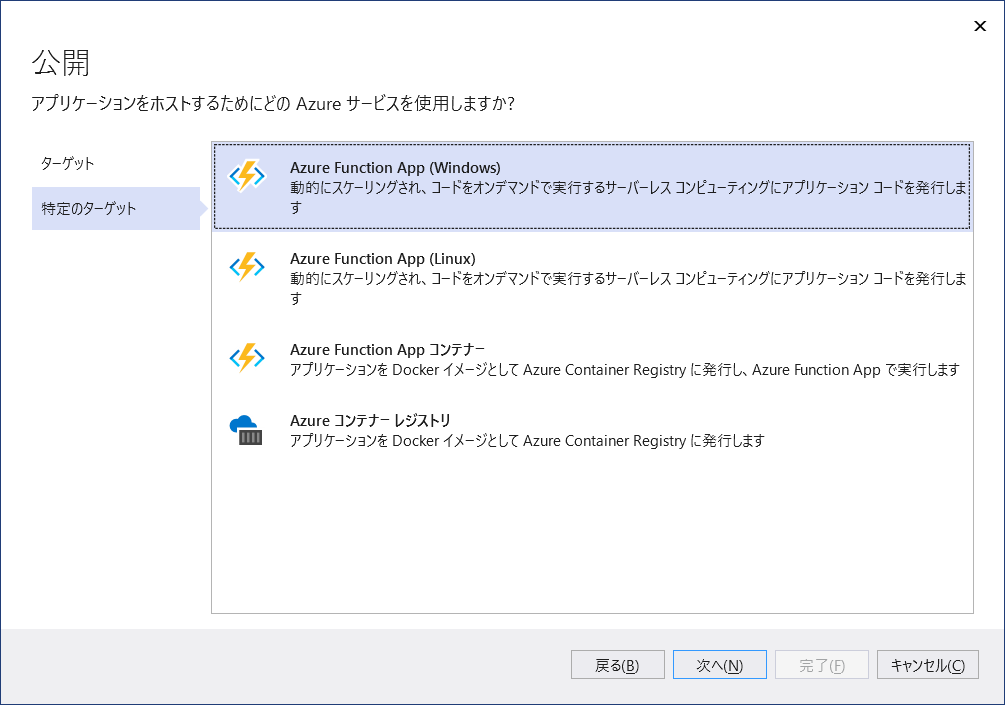This screenshot has width=1005, height=705.
Task: Click the Azure Function App (Linux) lightning icon
Action: click(247, 267)
